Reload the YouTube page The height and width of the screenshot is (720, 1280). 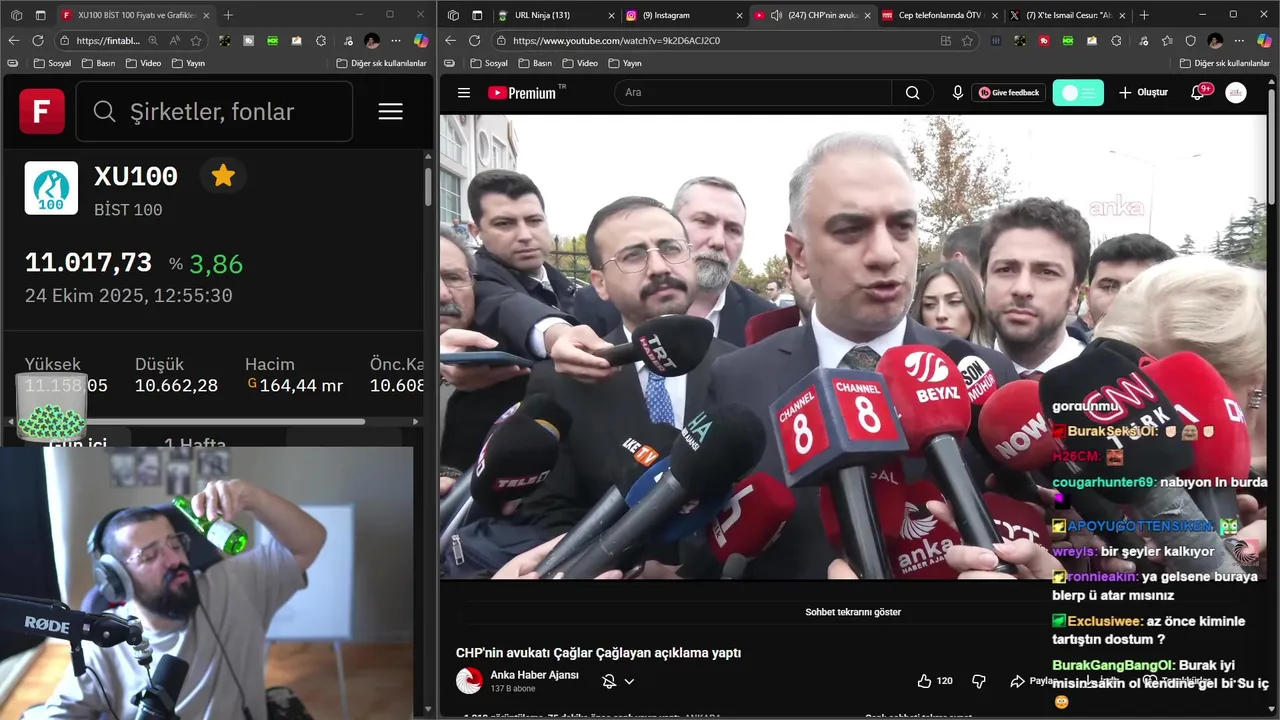pos(474,40)
